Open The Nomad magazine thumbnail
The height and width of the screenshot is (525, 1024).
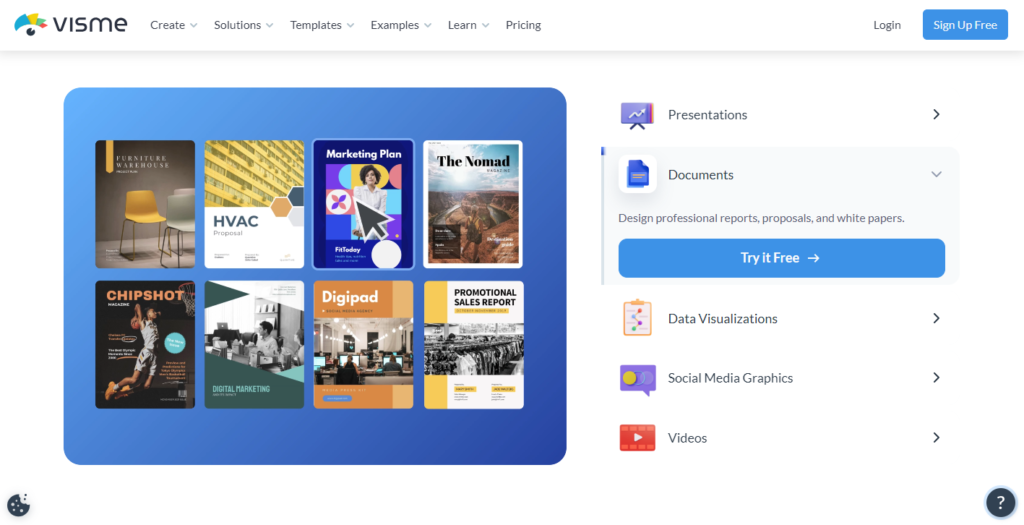[x=473, y=204]
